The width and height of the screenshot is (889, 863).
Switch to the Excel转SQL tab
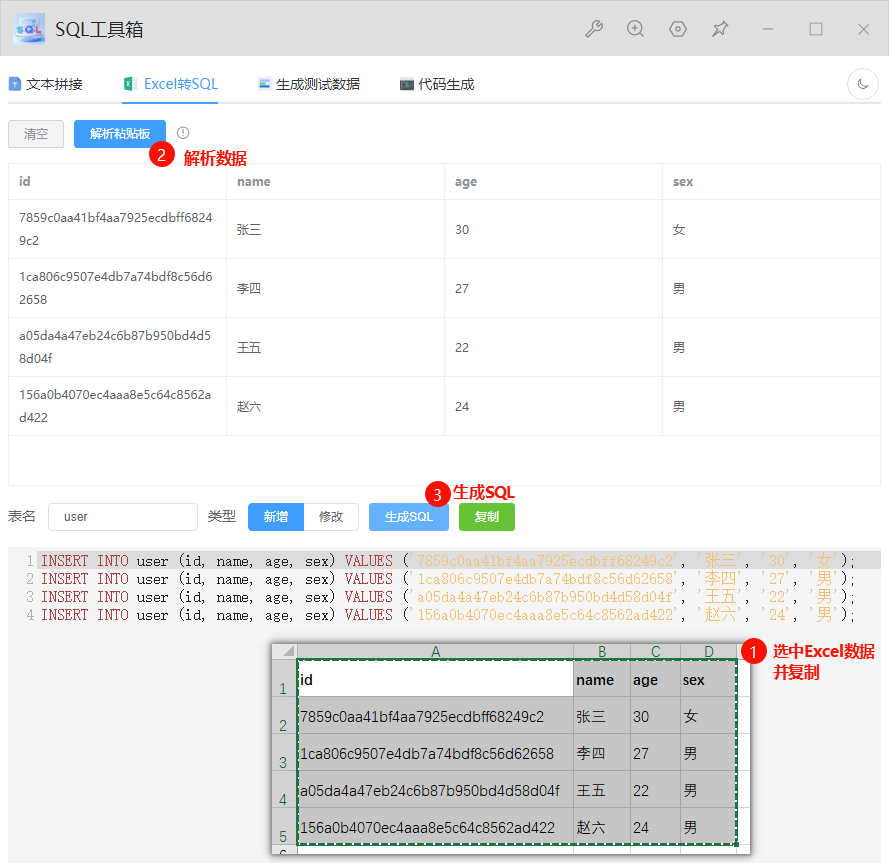pyautogui.click(x=170, y=84)
